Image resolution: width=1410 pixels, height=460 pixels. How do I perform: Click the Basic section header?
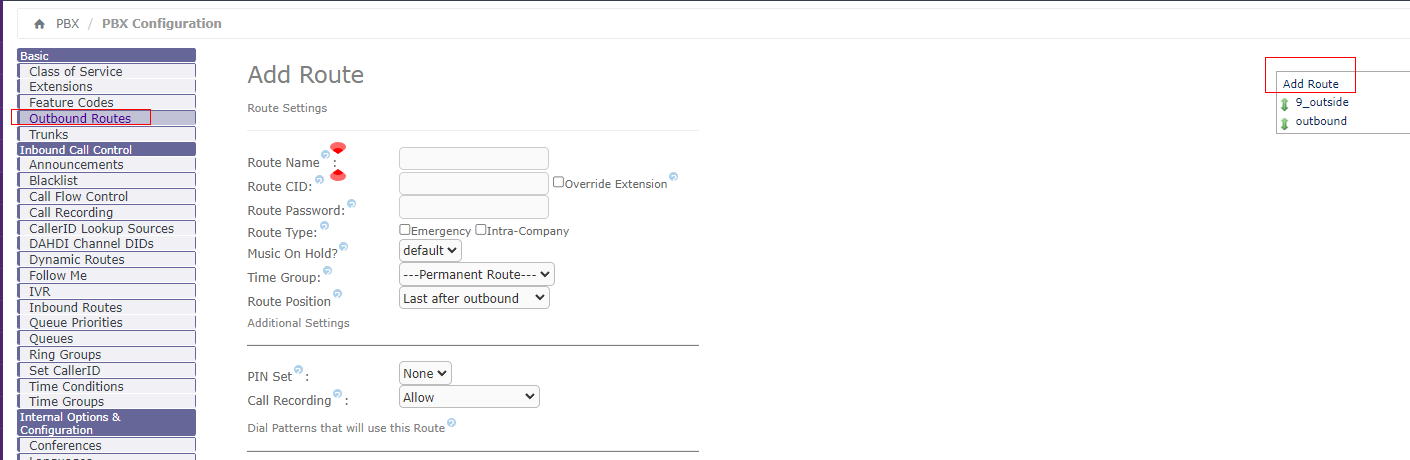[107, 56]
